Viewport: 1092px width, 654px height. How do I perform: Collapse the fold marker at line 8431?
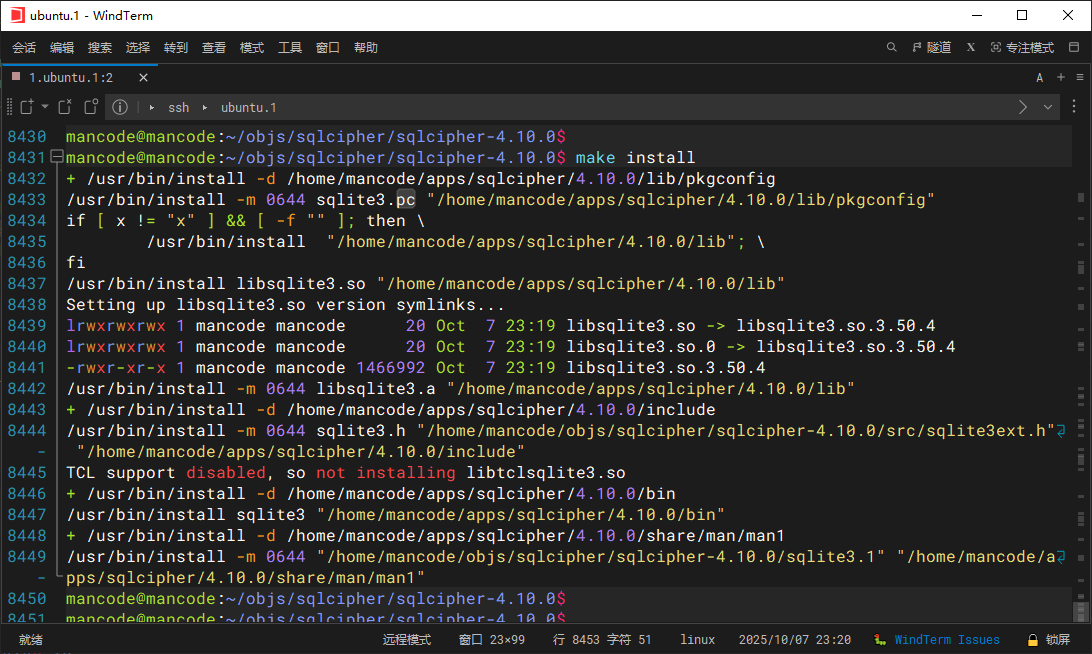tap(56, 157)
